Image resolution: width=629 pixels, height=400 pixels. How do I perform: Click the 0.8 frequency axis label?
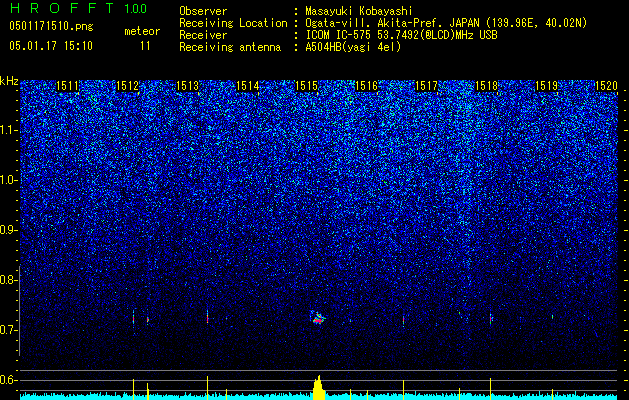8,280
